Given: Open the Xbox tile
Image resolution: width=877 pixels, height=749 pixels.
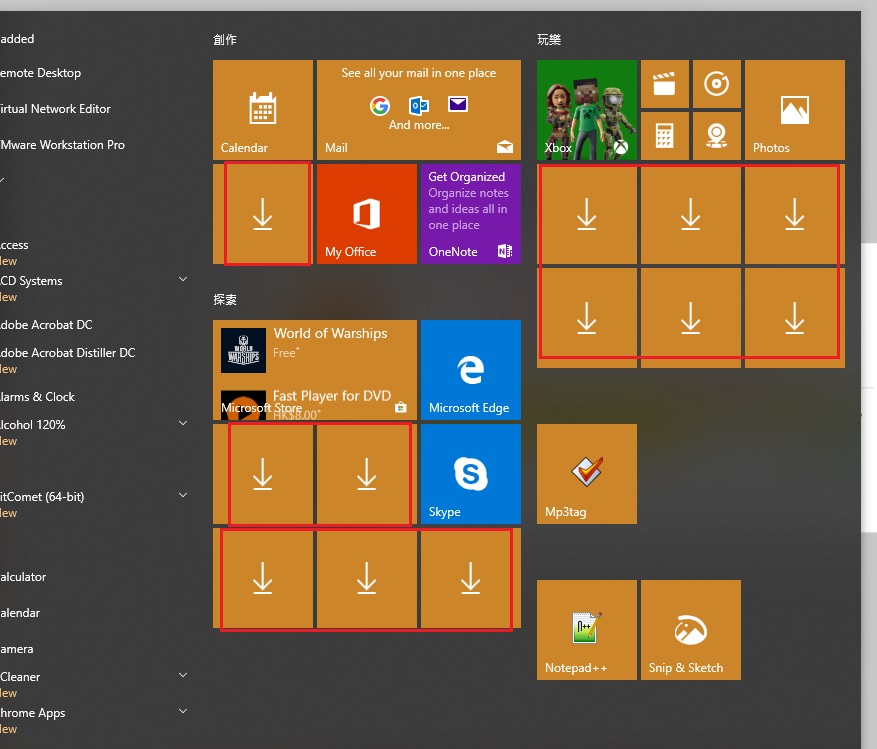Looking at the screenshot, I should tap(586, 110).
